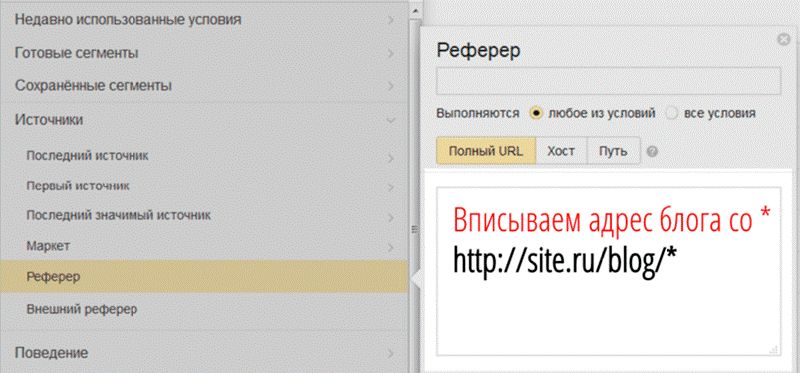800x373 pixels.
Task: Switch to the Путь tab
Action: (x=613, y=151)
